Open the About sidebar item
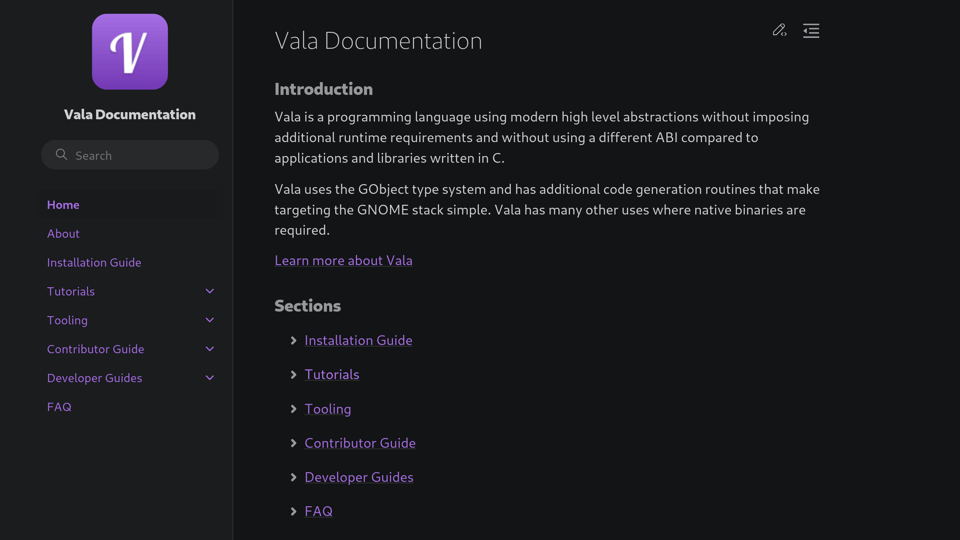This screenshot has width=960, height=540. tap(63, 233)
